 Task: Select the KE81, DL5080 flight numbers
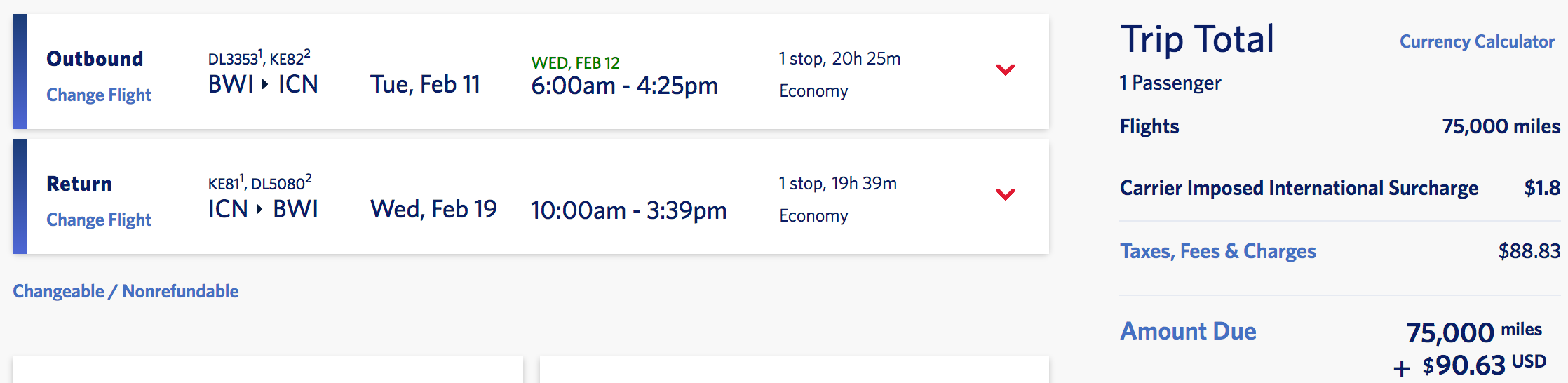(259, 183)
